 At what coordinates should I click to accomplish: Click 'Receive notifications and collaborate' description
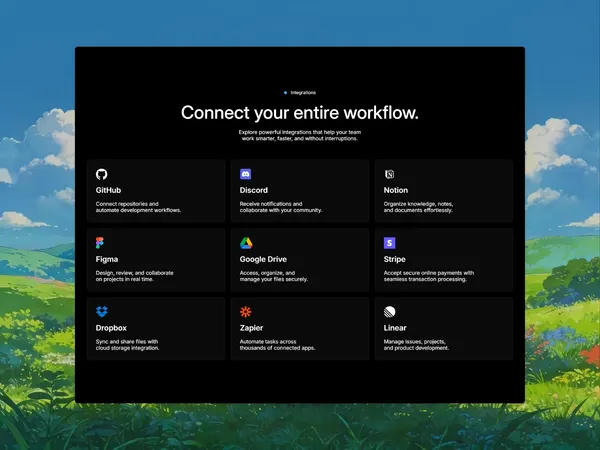pyautogui.click(x=281, y=207)
